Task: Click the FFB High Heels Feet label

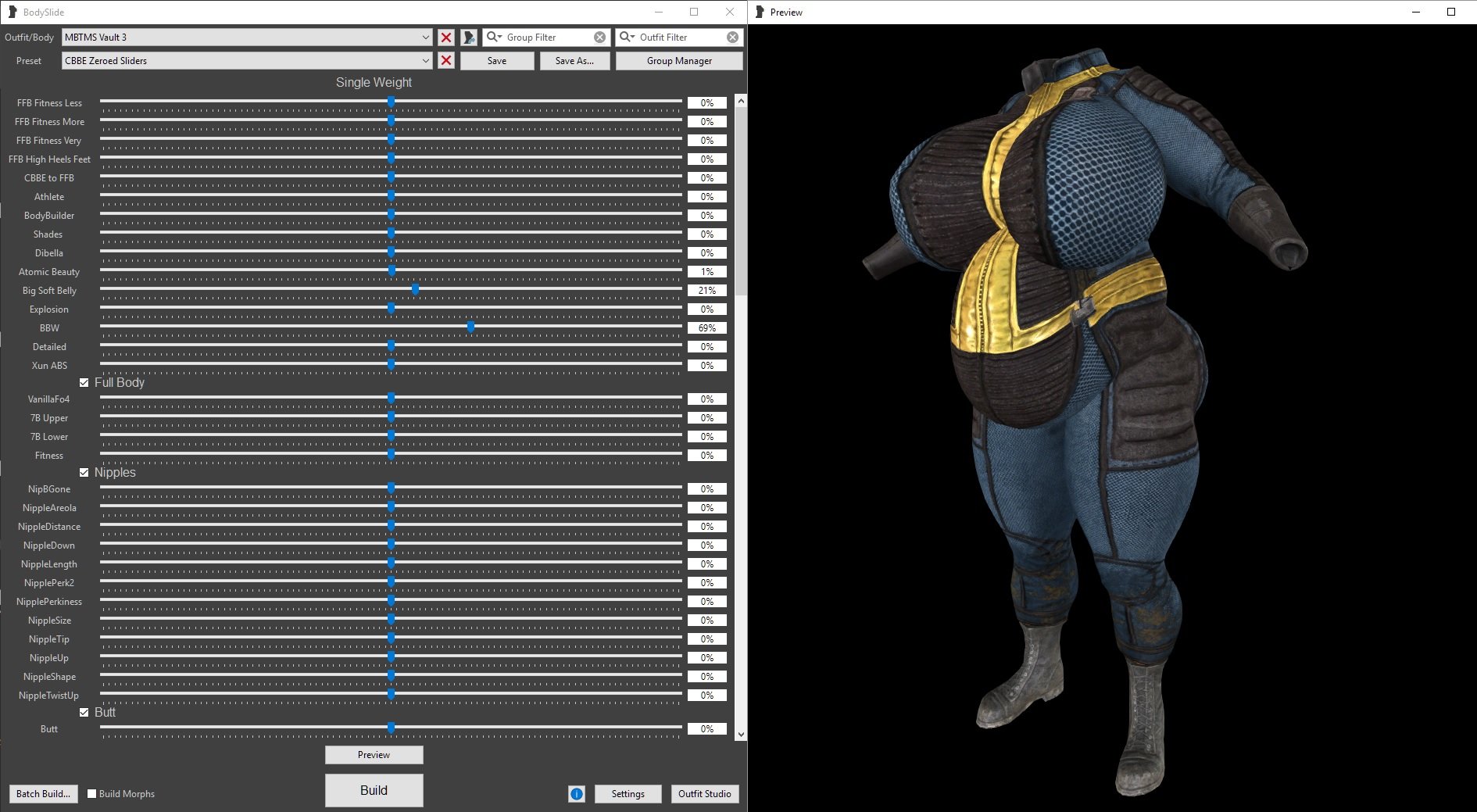Action: click(49, 159)
